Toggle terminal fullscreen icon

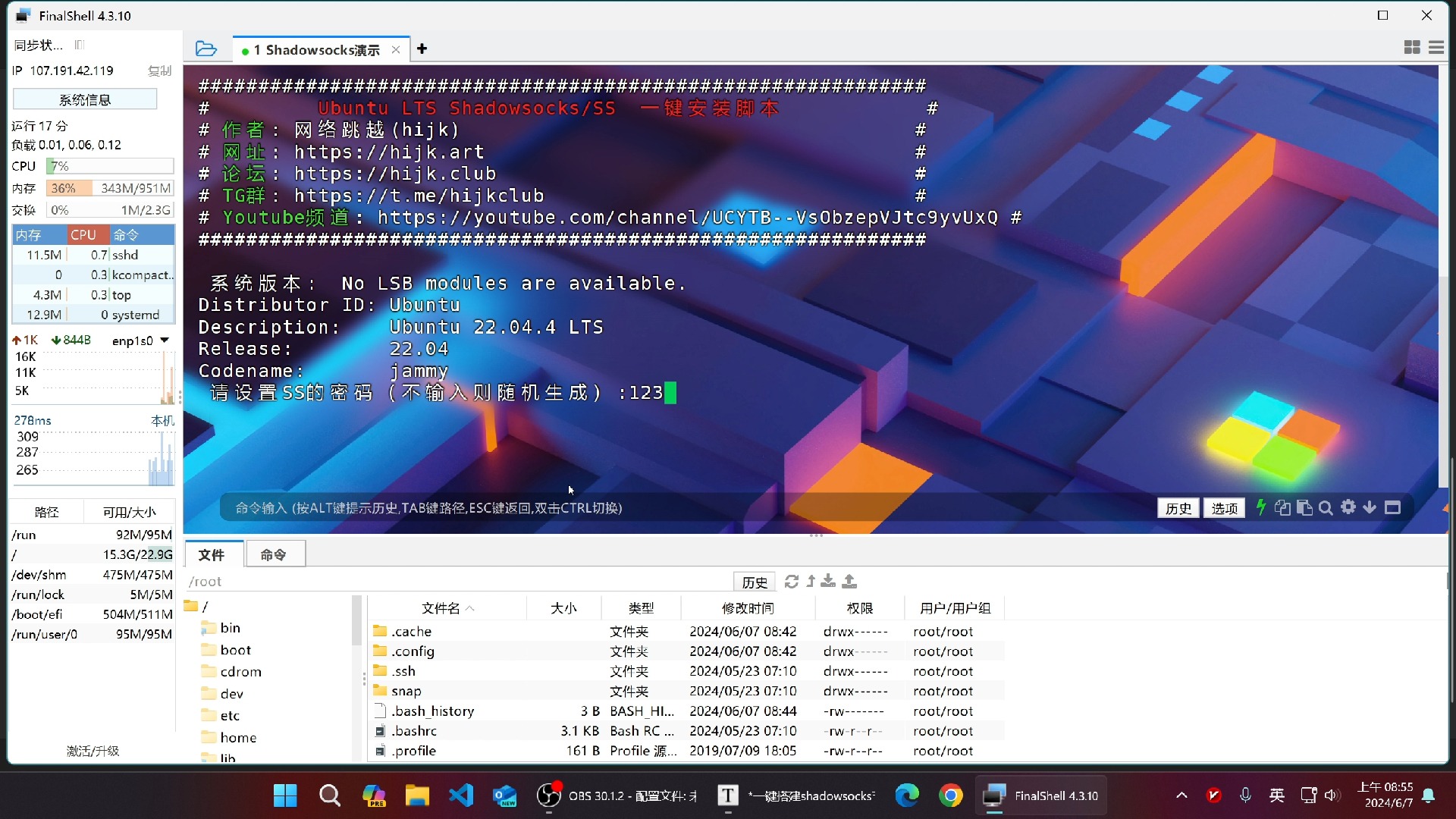pyautogui.click(x=1392, y=507)
